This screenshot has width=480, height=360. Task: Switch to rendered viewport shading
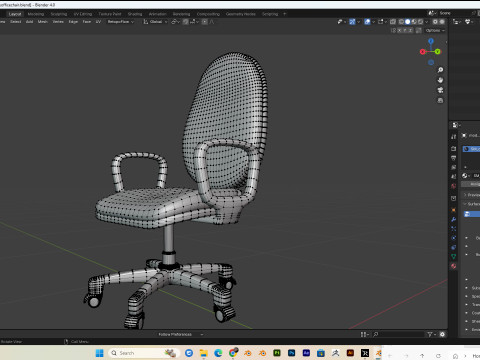(420, 22)
